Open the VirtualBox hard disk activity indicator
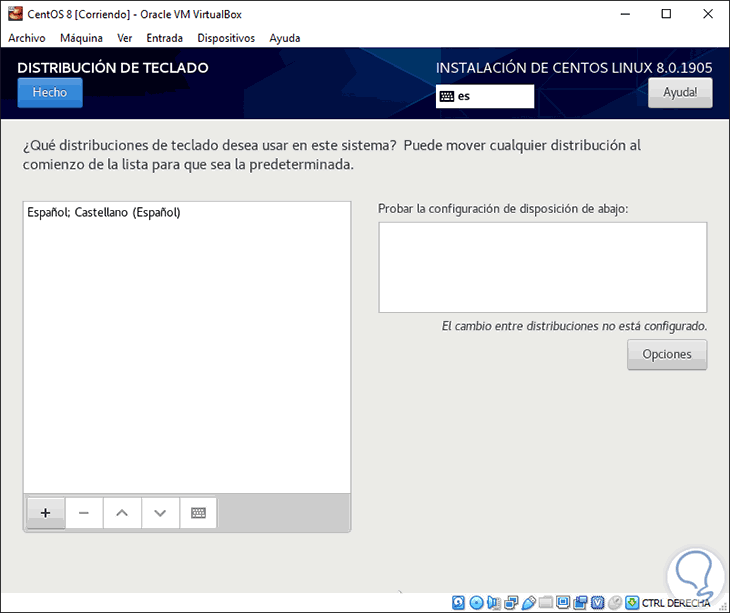Image resolution: width=730 pixels, height=613 pixels. point(459,603)
